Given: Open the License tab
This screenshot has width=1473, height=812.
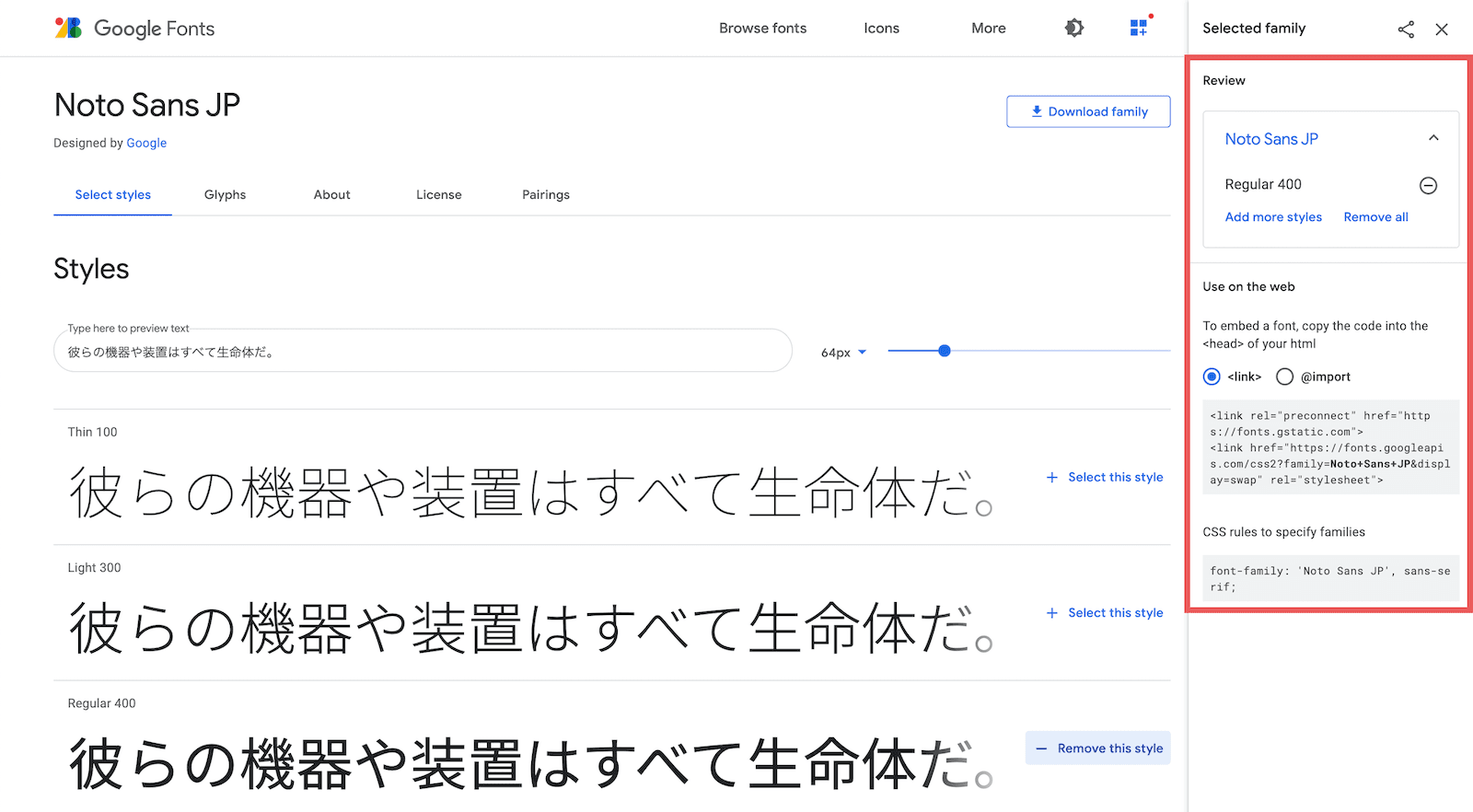Looking at the screenshot, I should (x=439, y=195).
